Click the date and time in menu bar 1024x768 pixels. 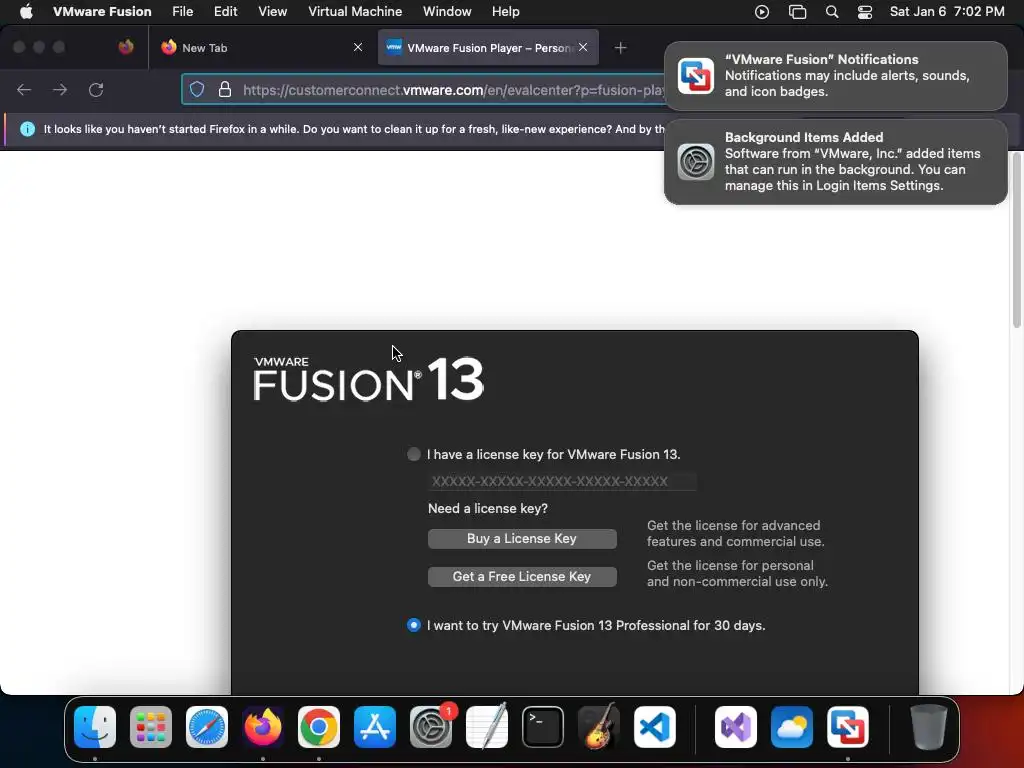point(947,12)
